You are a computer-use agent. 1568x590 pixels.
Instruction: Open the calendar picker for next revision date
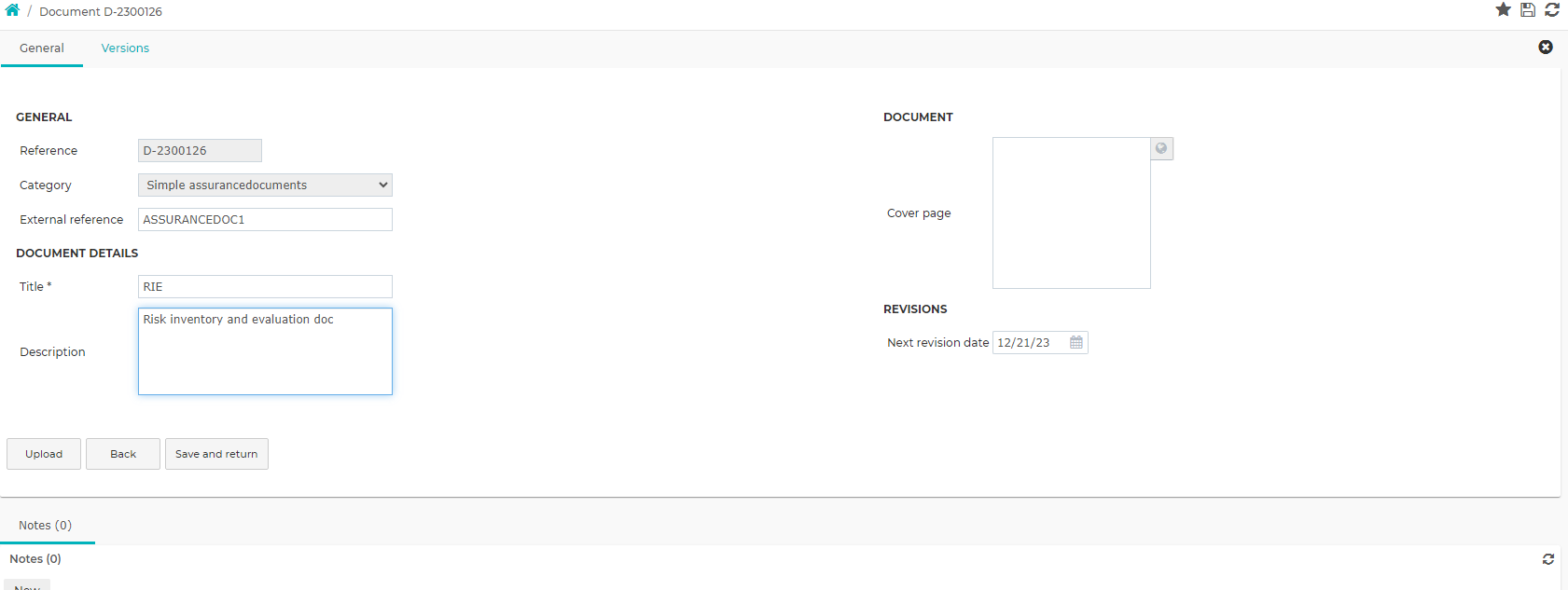click(1076, 342)
